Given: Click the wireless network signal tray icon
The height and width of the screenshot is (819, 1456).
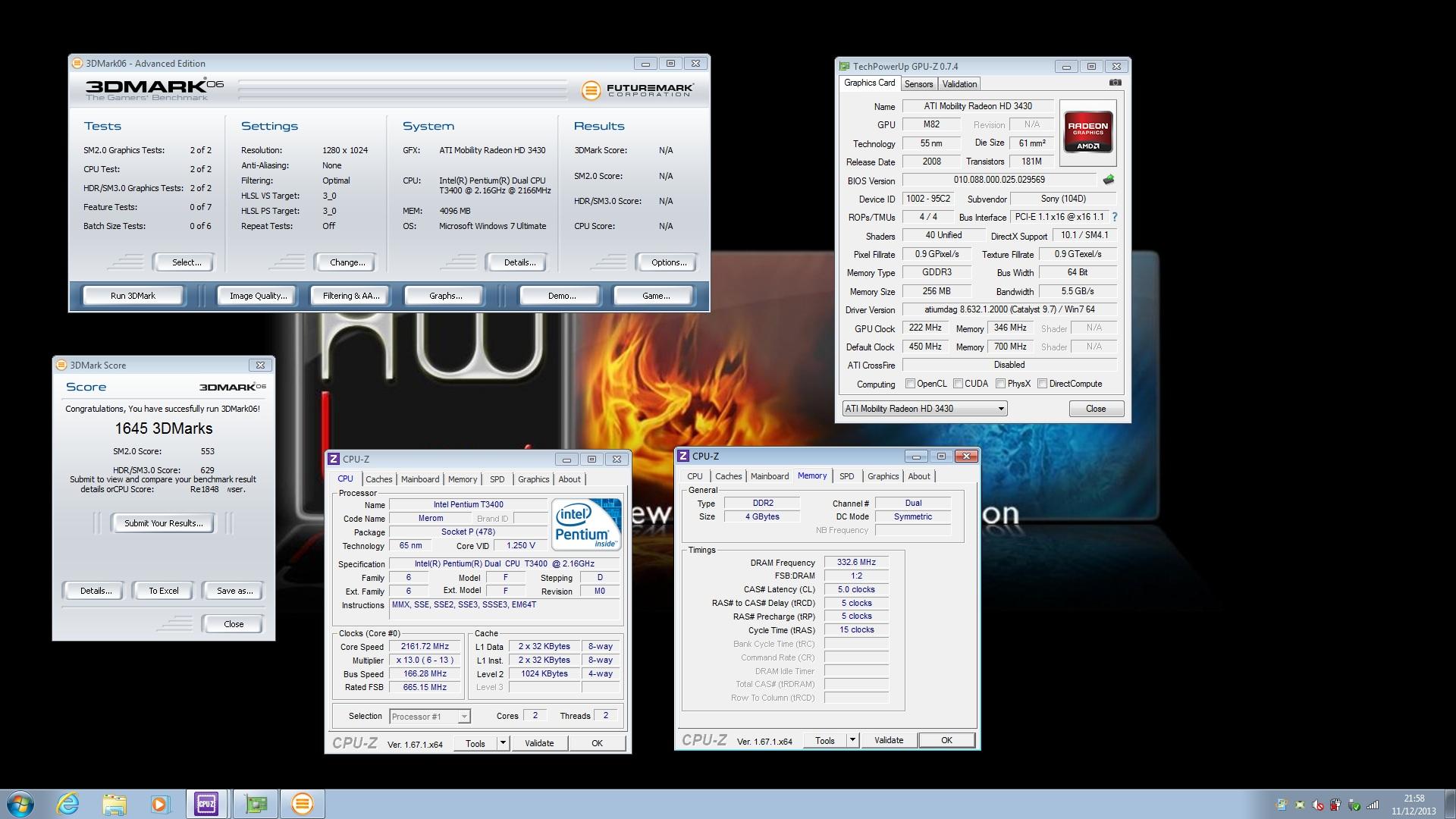Looking at the screenshot, I should tap(1372, 805).
